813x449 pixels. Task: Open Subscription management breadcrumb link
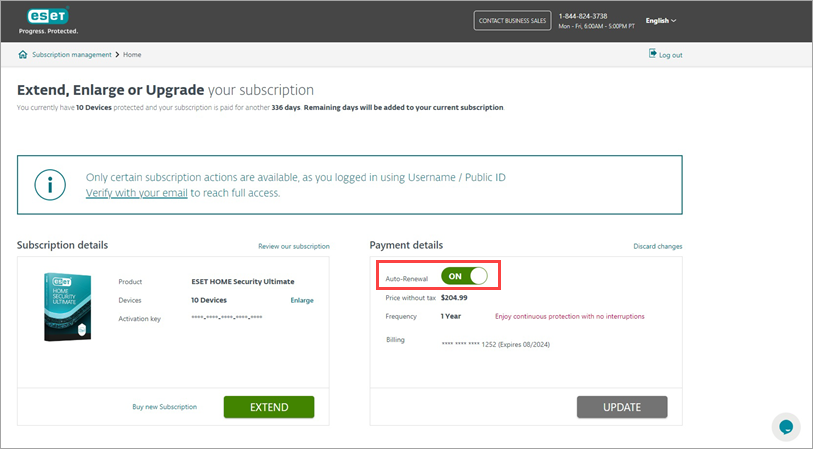click(x=72, y=54)
